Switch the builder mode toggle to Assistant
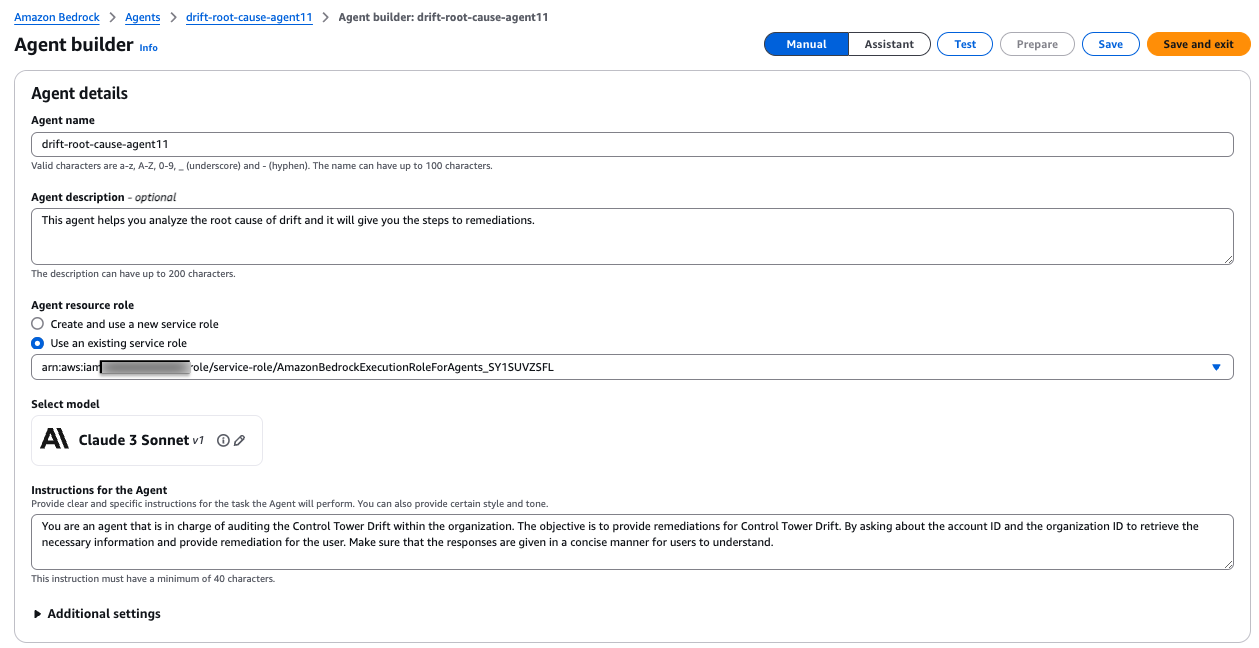Image resolution: width=1259 pixels, height=648 pixels. pos(889,43)
